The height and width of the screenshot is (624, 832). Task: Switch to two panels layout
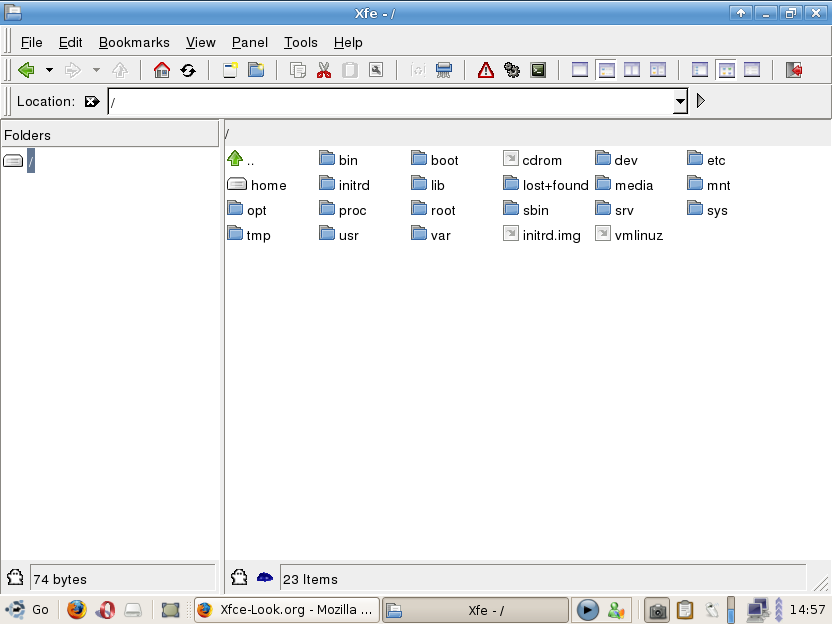pos(631,70)
